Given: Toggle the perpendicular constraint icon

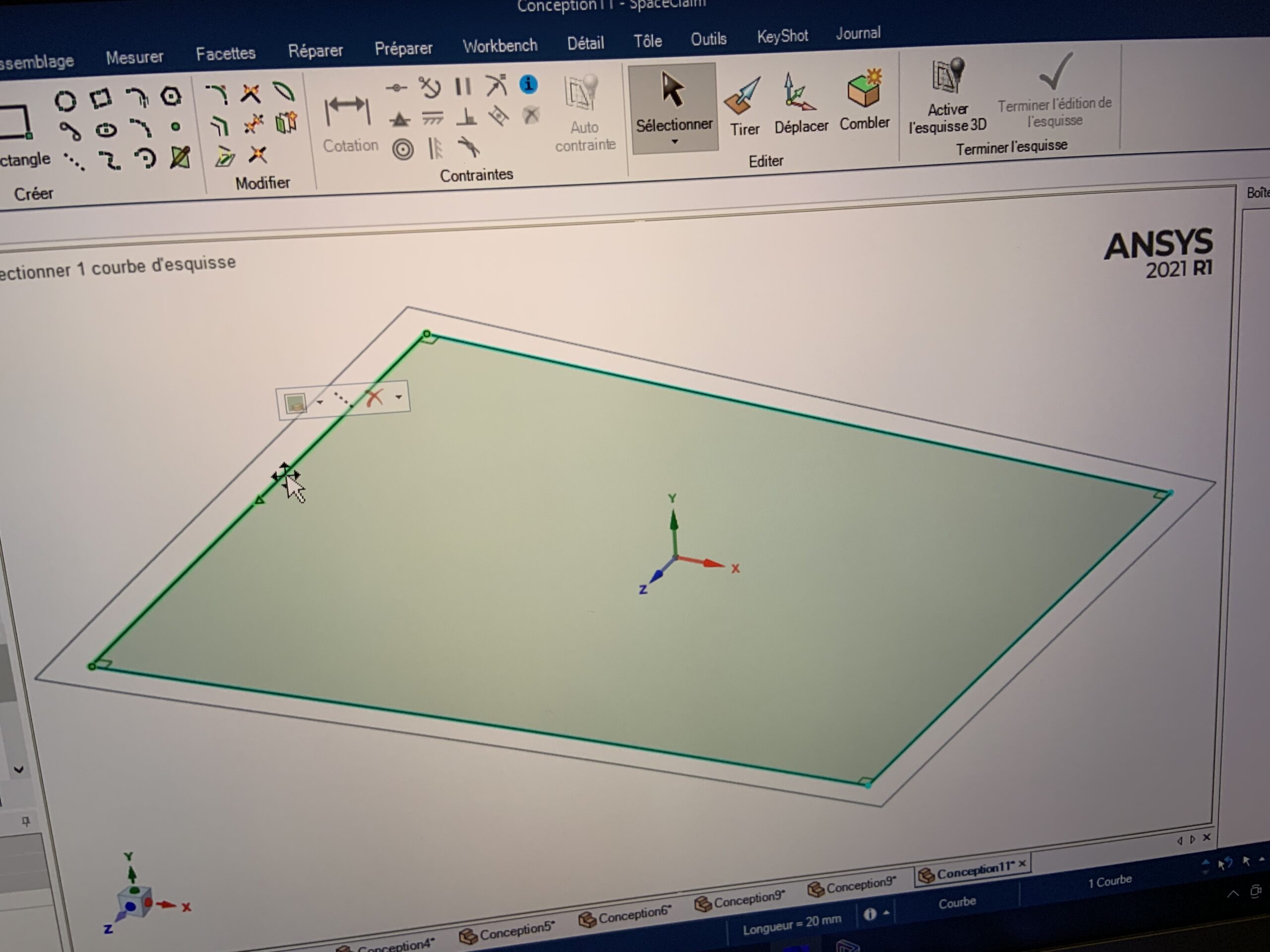Looking at the screenshot, I should (466, 117).
